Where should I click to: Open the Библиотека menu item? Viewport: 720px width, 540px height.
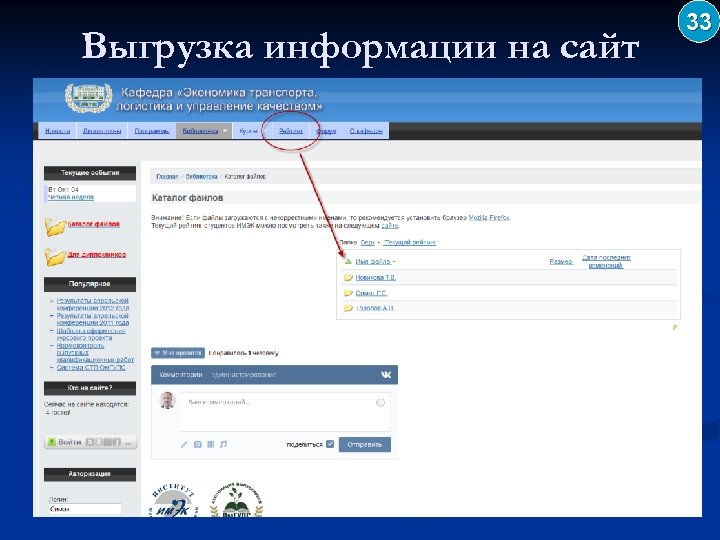[200, 131]
